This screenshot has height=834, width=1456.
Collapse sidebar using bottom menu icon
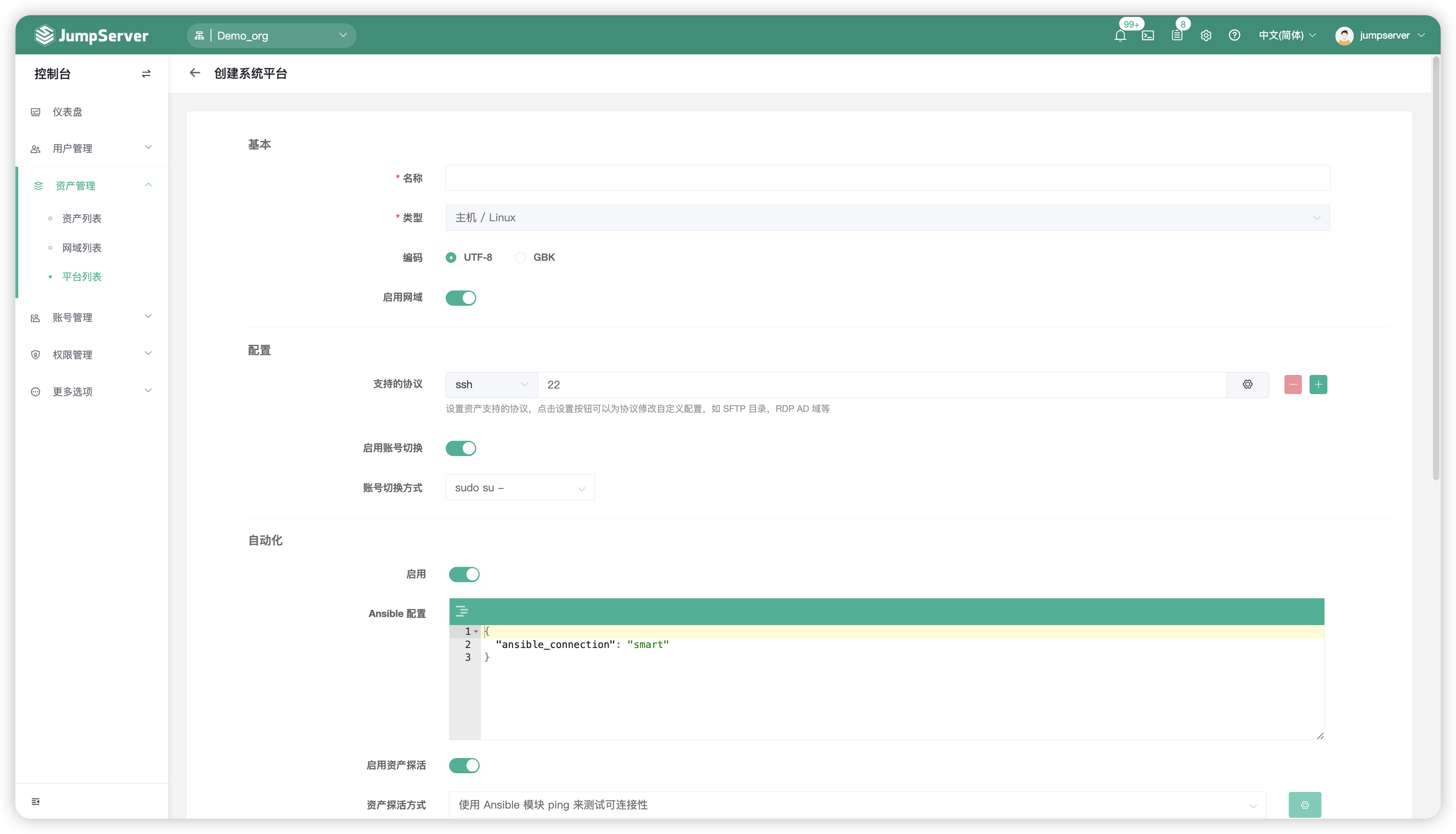[x=36, y=801]
